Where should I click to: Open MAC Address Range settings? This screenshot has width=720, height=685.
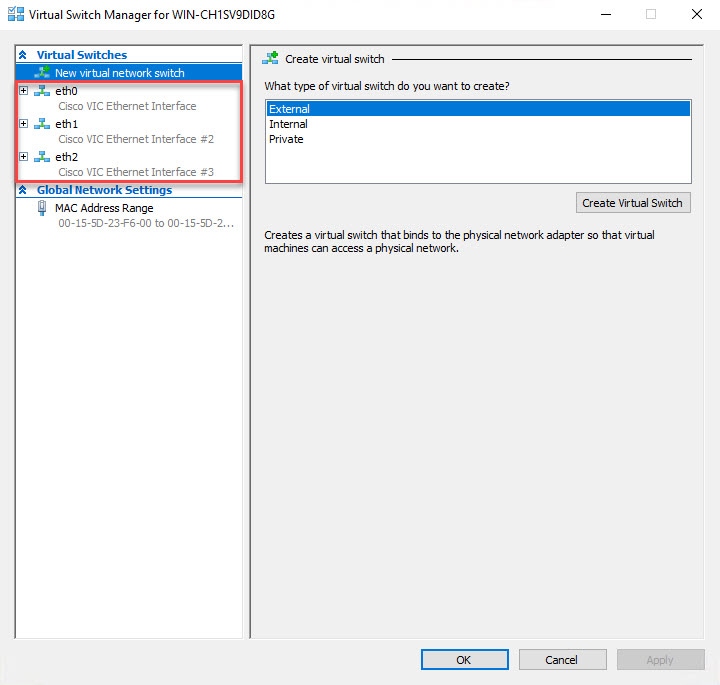pyautogui.click(x=104, y=208)
